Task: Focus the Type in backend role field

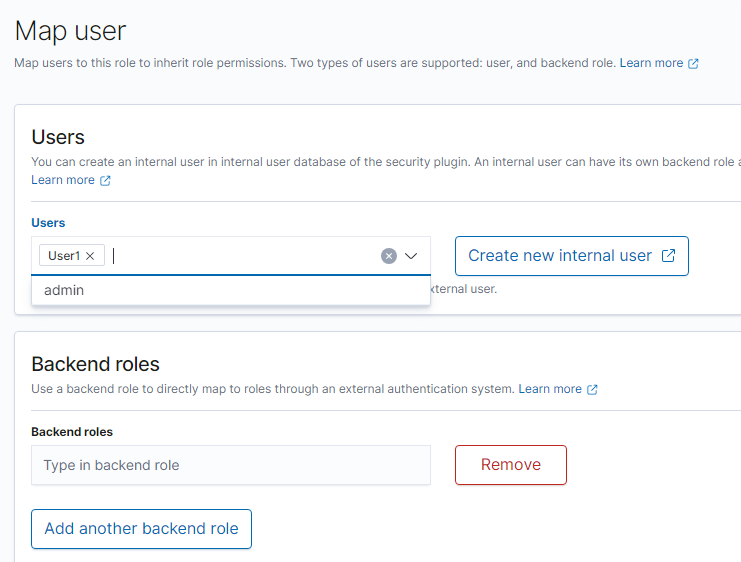Action: pyautogui.click(x=231, y=465)
